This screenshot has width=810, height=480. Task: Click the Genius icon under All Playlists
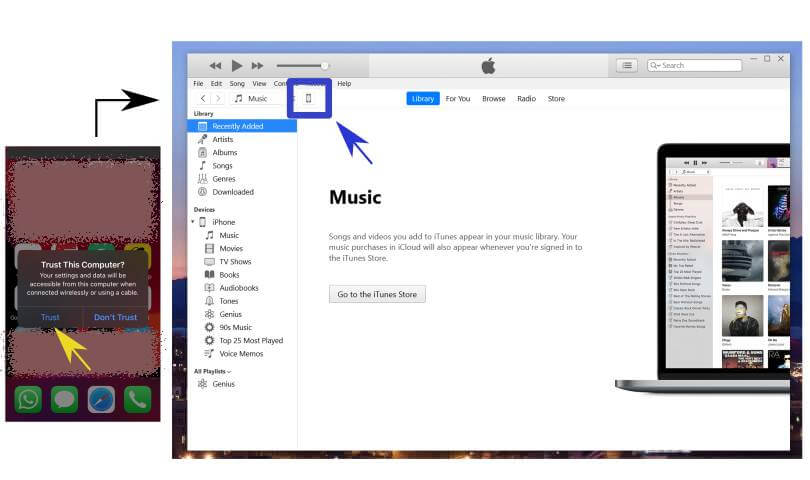point(202,383)
